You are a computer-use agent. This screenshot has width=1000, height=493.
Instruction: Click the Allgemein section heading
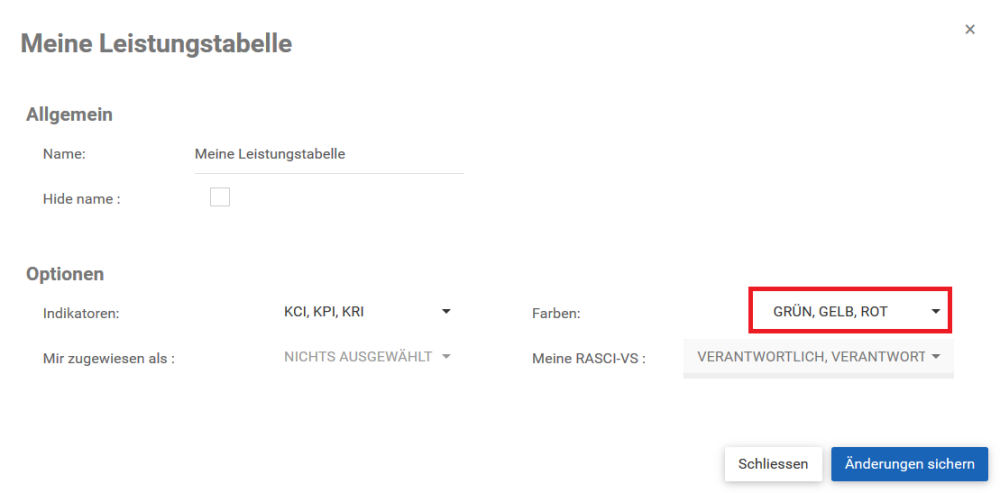(70, 115)
